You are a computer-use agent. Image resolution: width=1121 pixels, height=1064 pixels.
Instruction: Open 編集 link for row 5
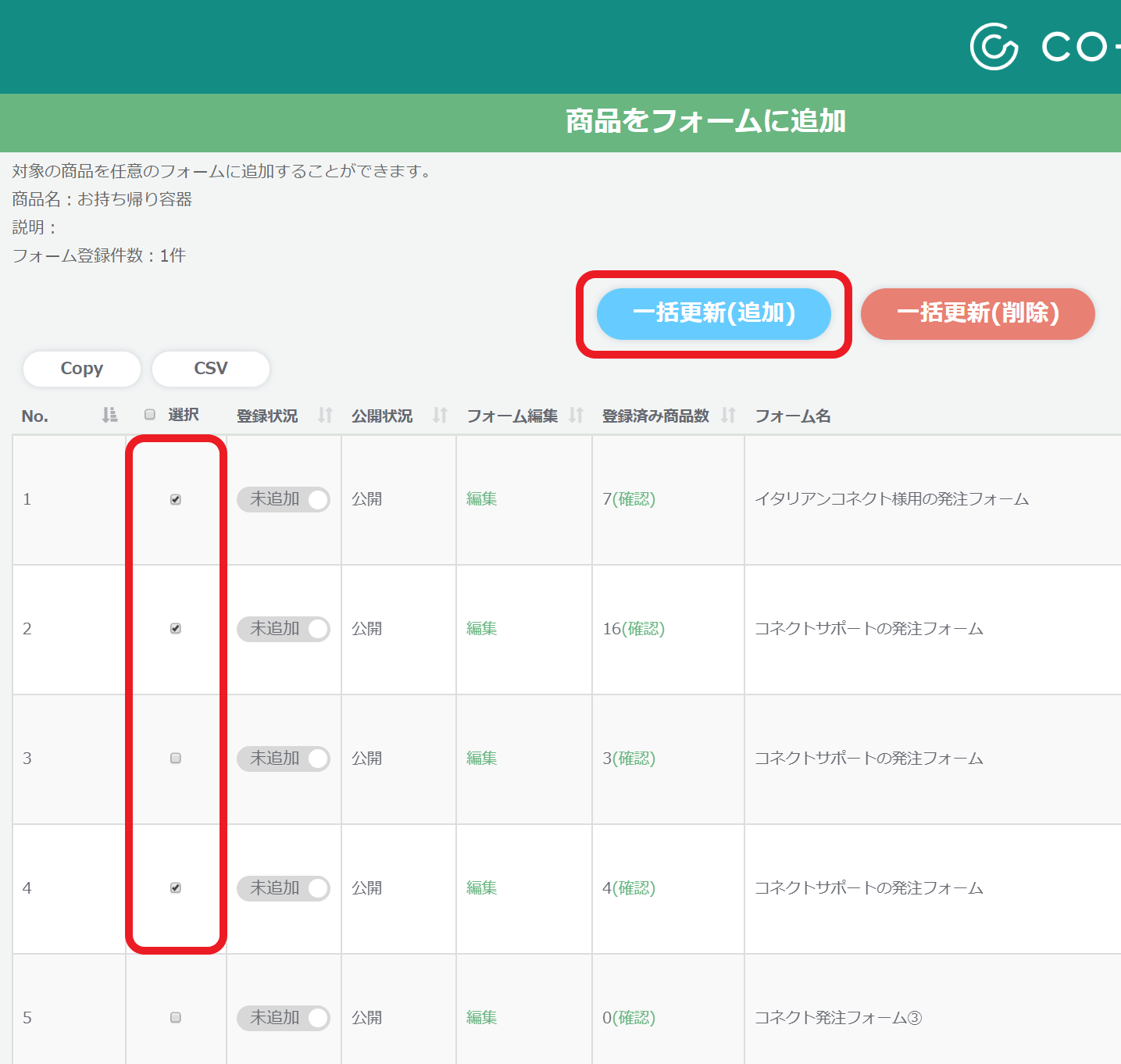[x=482, y=1018]
